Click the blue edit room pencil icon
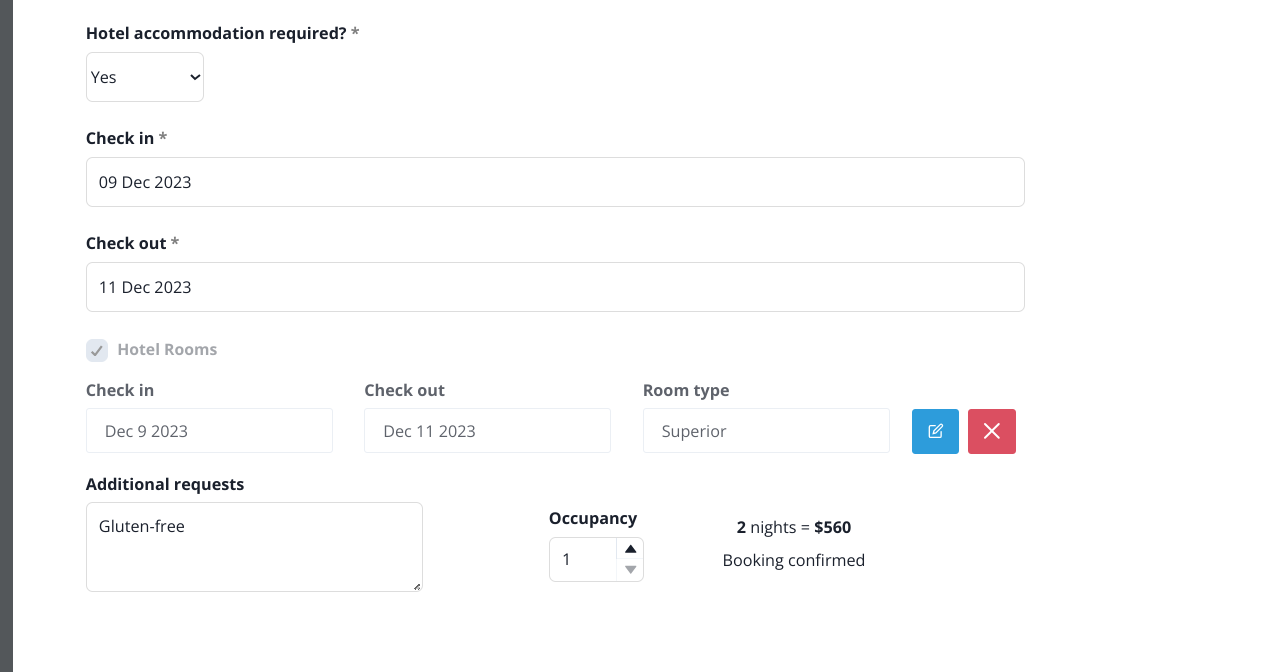Screen dimensions: 1281x672 click(935, 431)
